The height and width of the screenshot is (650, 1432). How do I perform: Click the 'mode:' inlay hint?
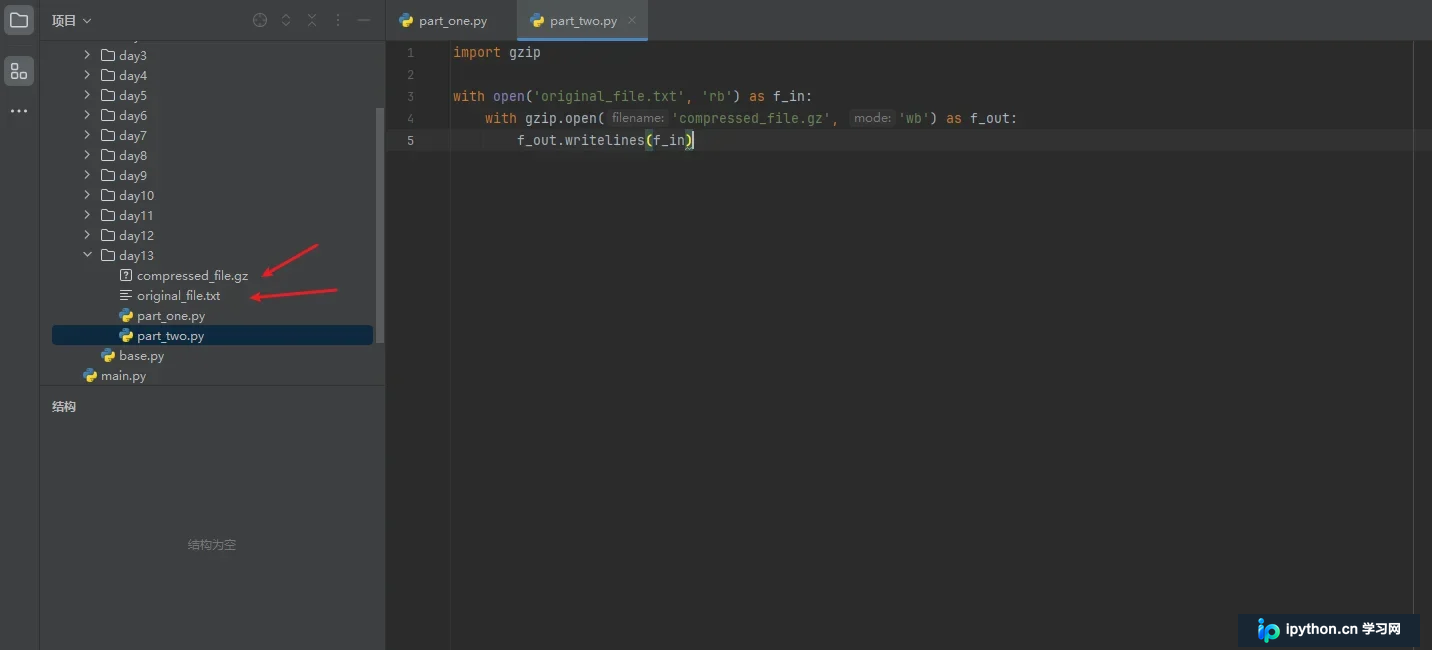(x=872, y=118)
